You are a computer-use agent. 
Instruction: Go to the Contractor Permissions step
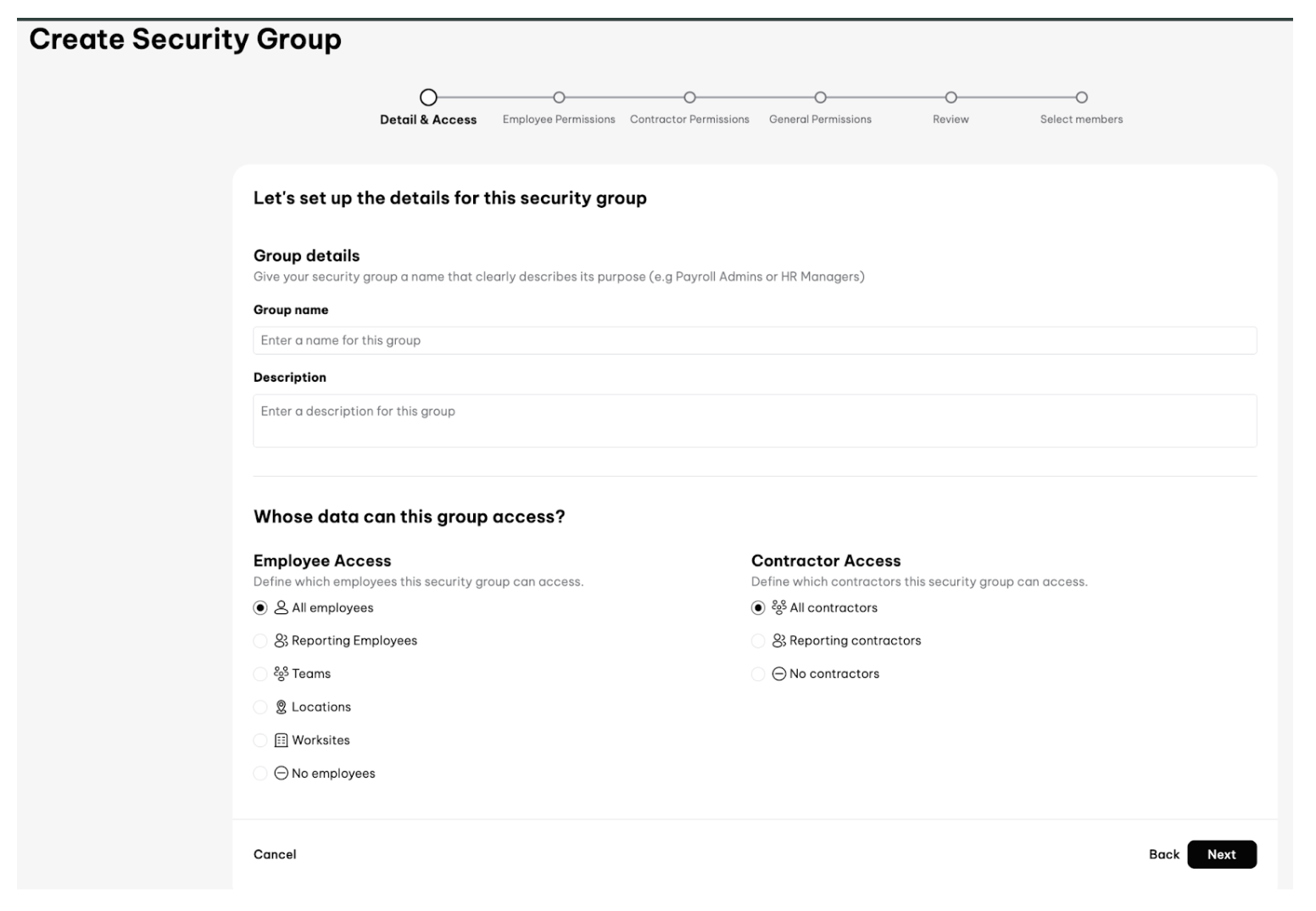[689, 98]
